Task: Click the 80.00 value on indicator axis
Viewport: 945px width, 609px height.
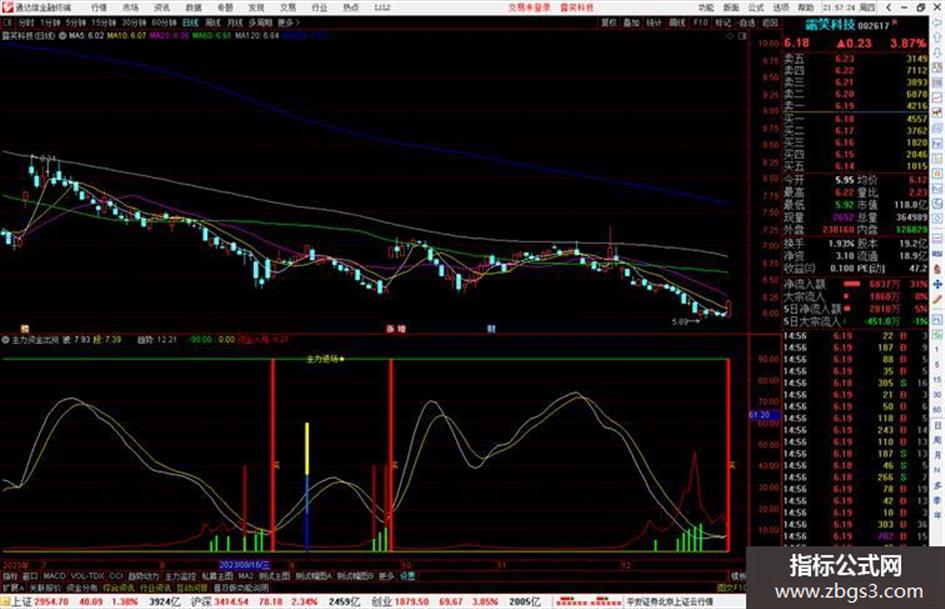Action: (x=768, y=380)
